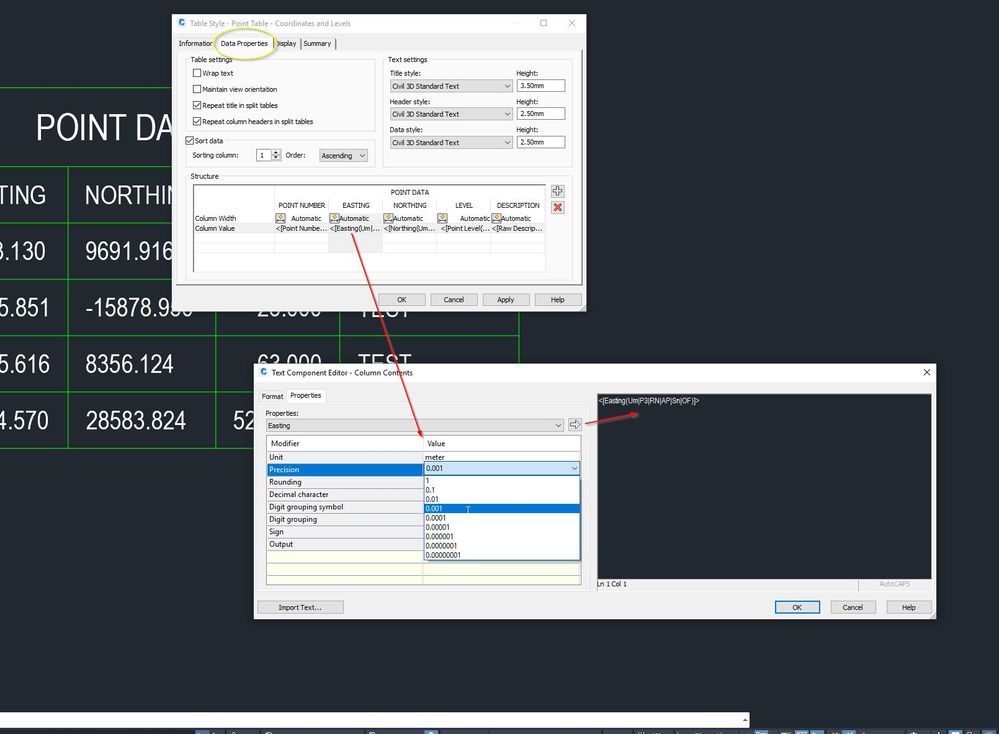
Task: Select the Sign modifier row
Action: tap(345, 531)
